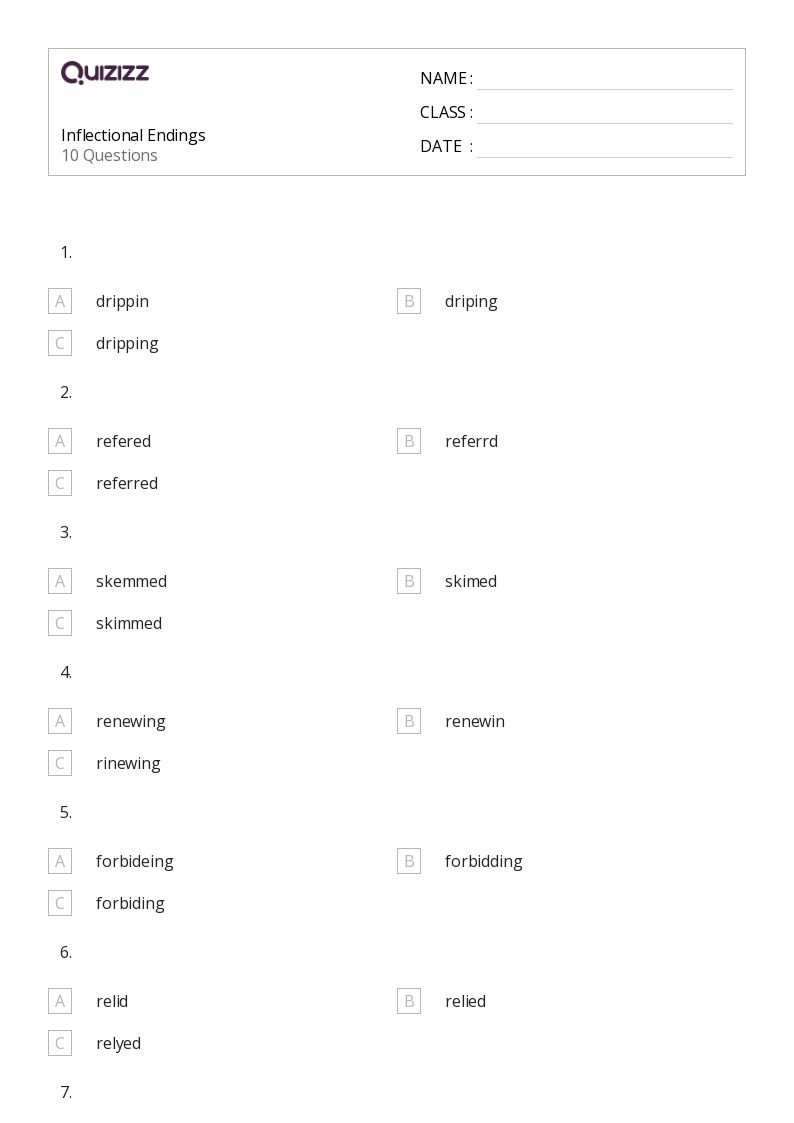Select option B box for forbidding
The width and height of the screenshot is (794, 1123).
pos(409,861)
